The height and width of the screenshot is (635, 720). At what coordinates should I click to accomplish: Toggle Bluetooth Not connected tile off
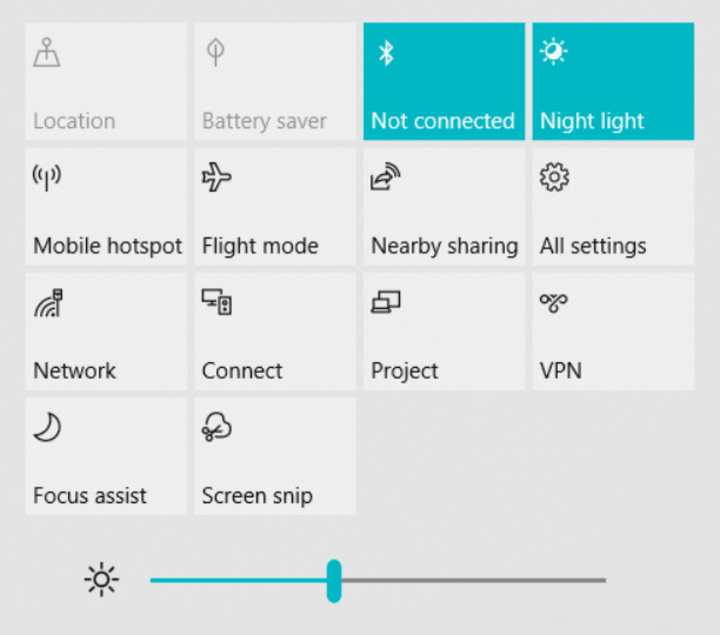444,81
